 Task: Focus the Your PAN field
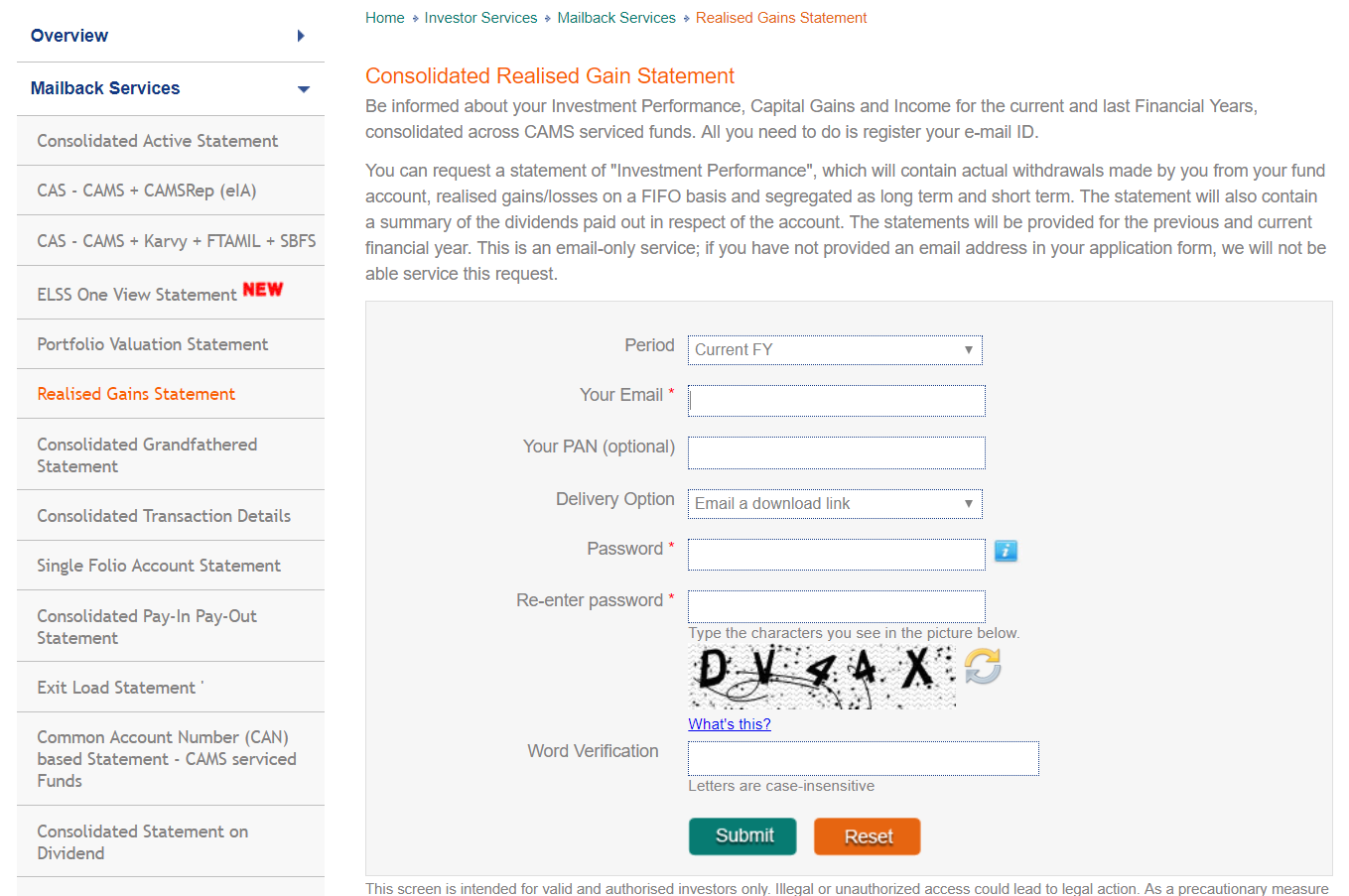click(x=836, y=452)
